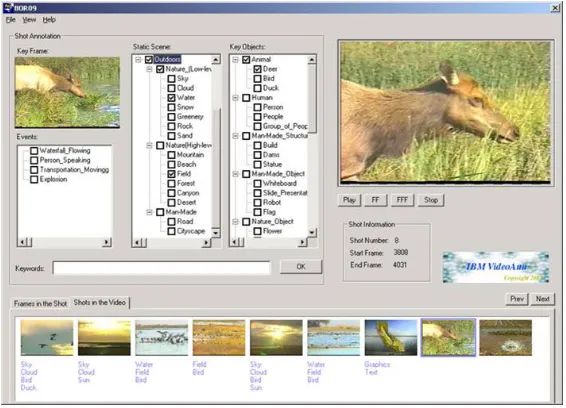Viewport: 566px width, 408px height.
Task: Open the View menu
Action: coord(29,20)
